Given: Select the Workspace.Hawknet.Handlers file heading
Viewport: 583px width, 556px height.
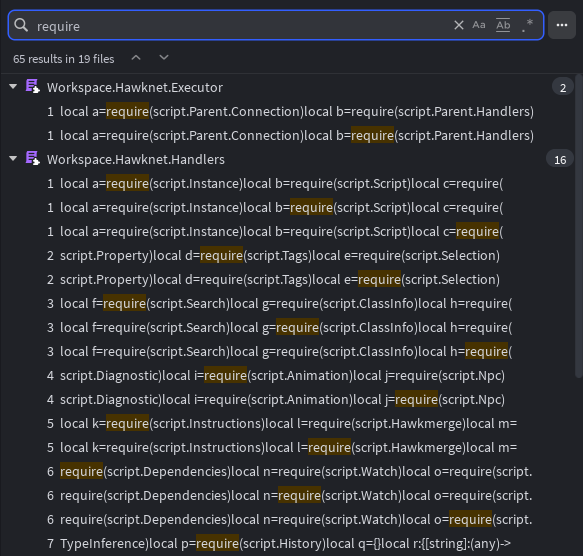Looking at the screenshot, I should click(x=136, y=160).
